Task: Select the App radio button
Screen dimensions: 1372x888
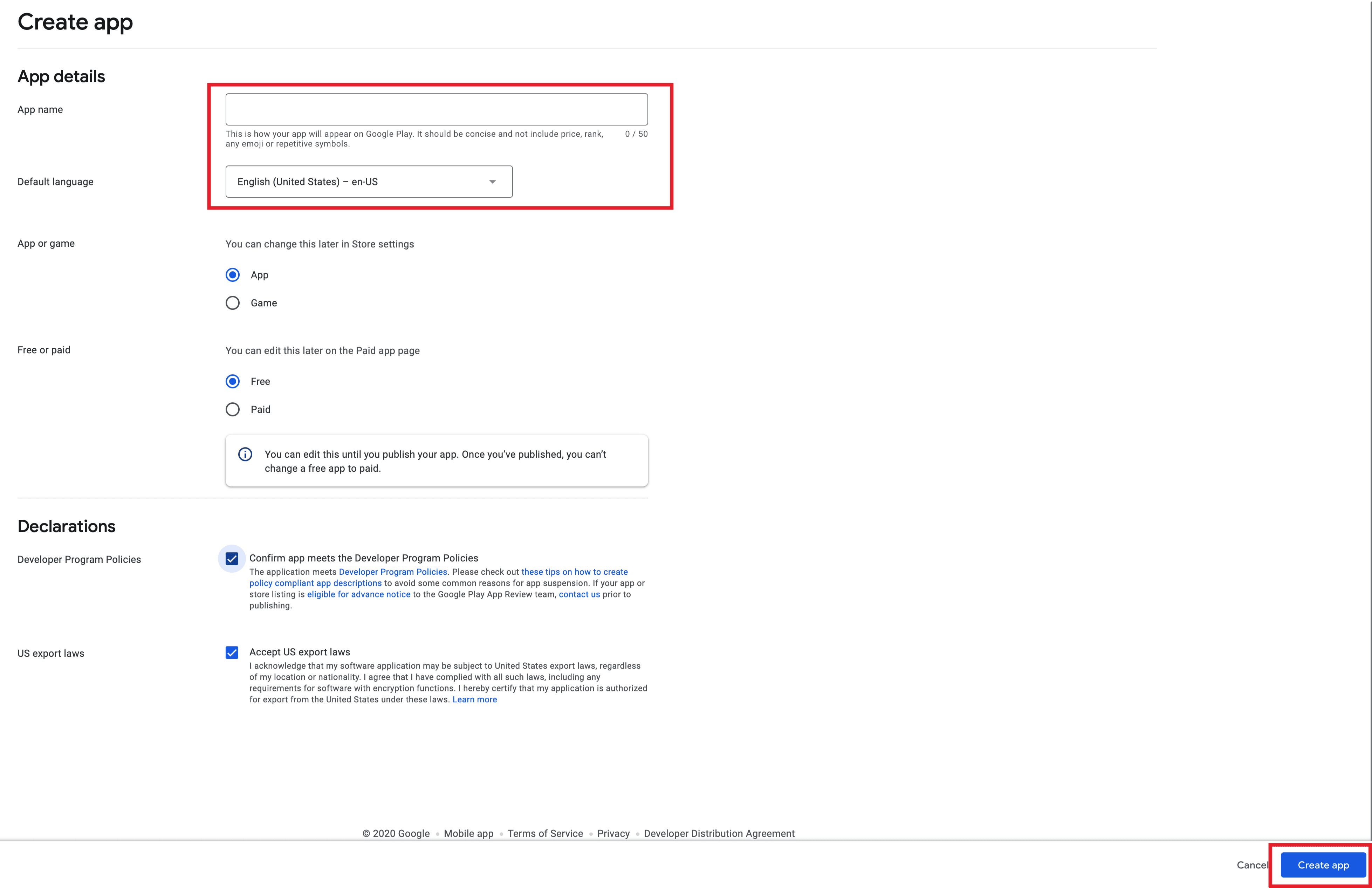Action: 232,274
